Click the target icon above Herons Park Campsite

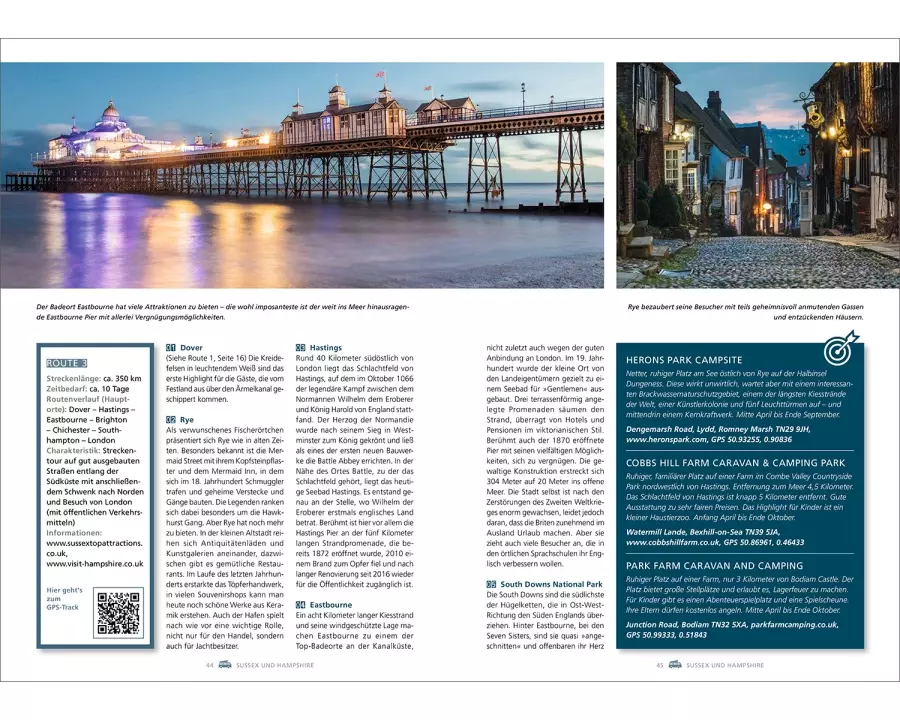pos(841,347)
